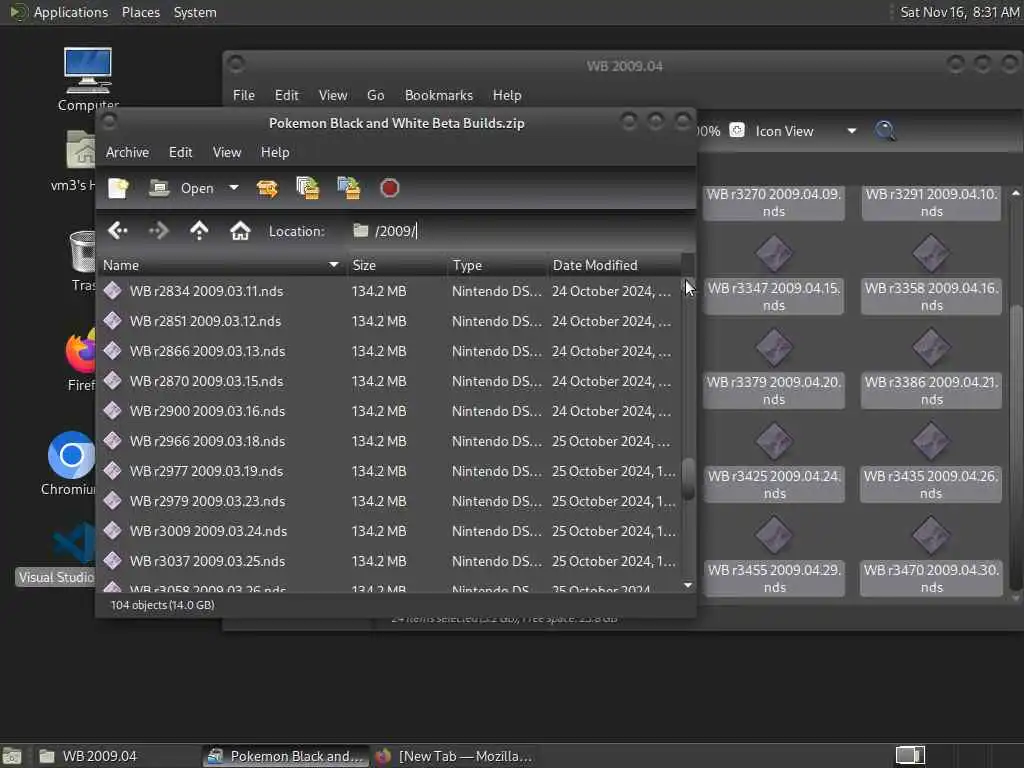Select WB r3291 2009.04.10.nds in file manager
This screenshot has width=1024, height=768.
click(x=931, y=202)
